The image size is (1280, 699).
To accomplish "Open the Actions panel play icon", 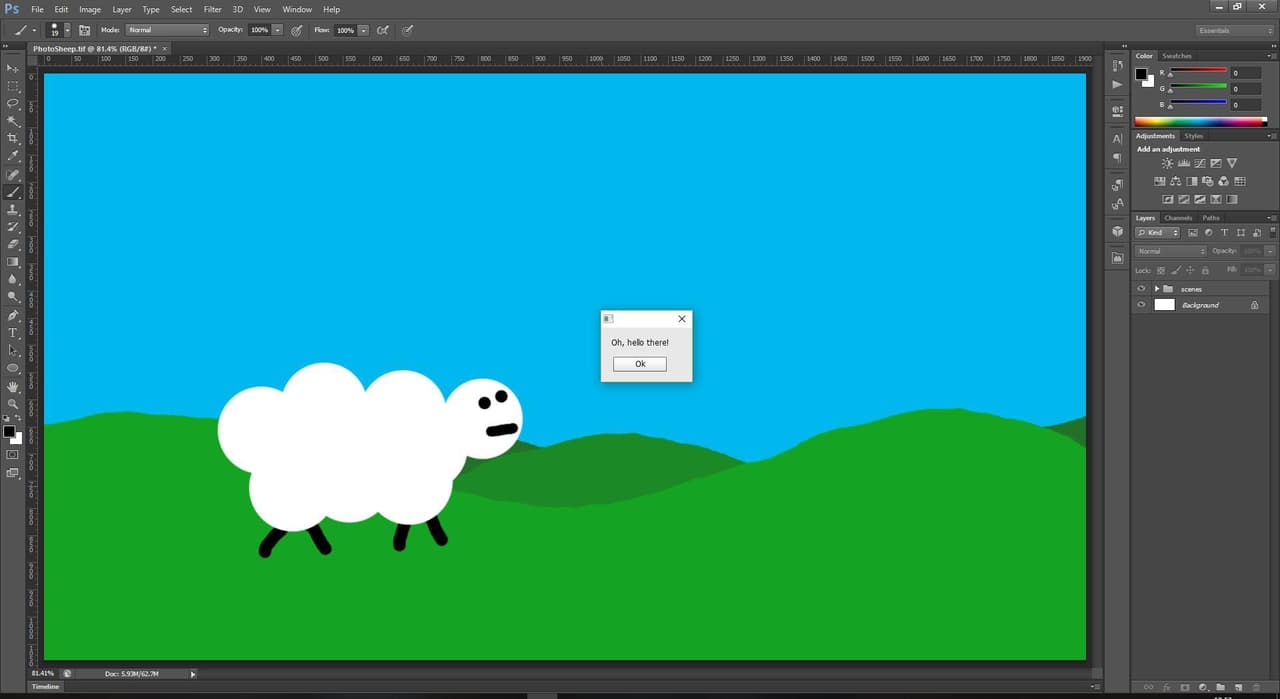I will 1117,85.
